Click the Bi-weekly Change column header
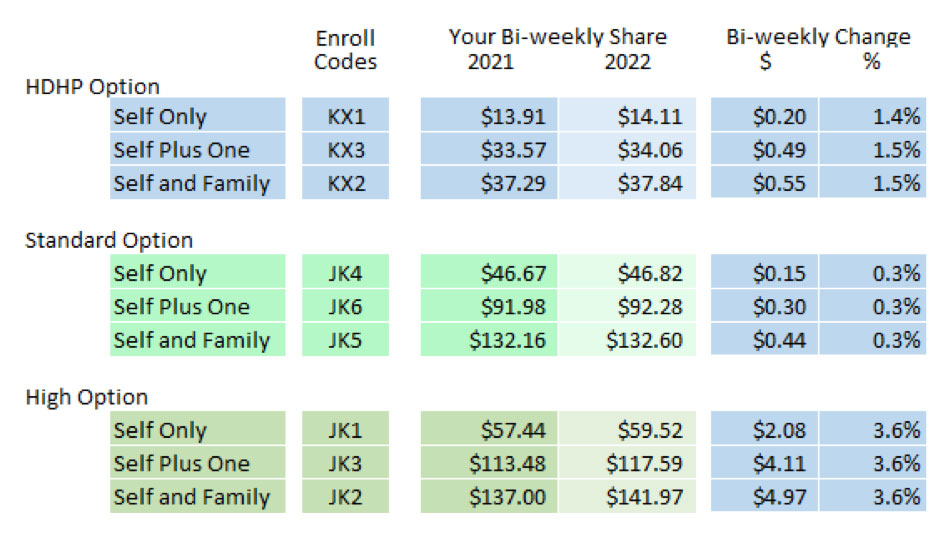950x539 pixels. click(818, 37)
